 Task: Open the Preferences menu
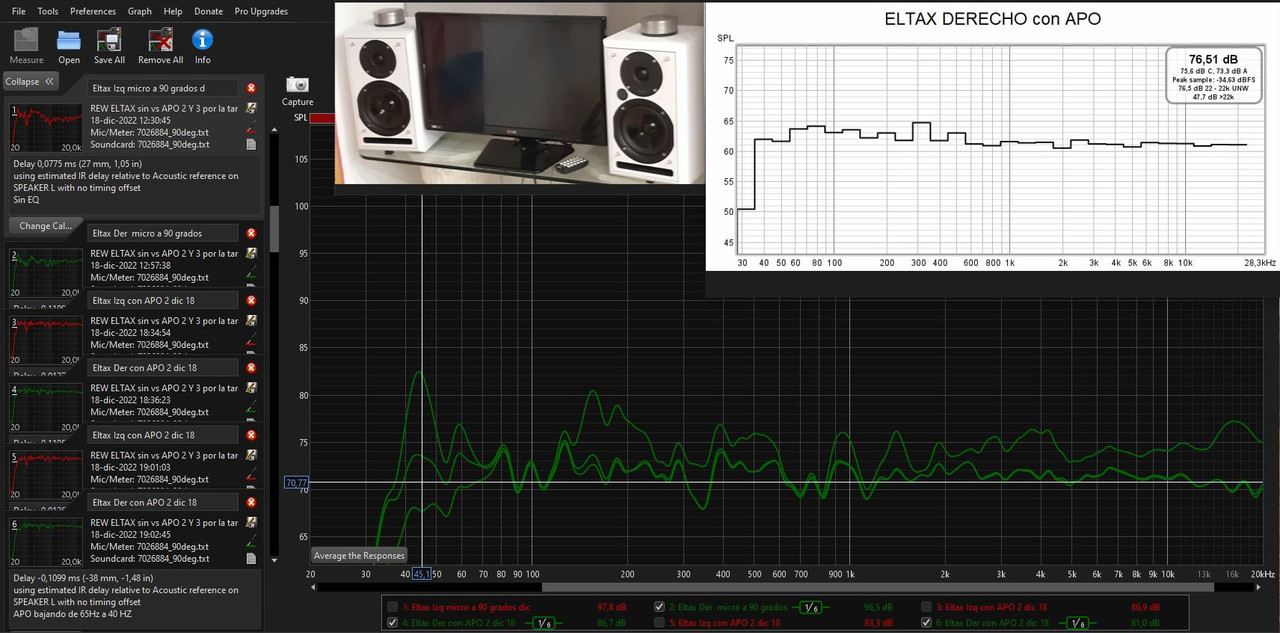click(x=93, y=11)
